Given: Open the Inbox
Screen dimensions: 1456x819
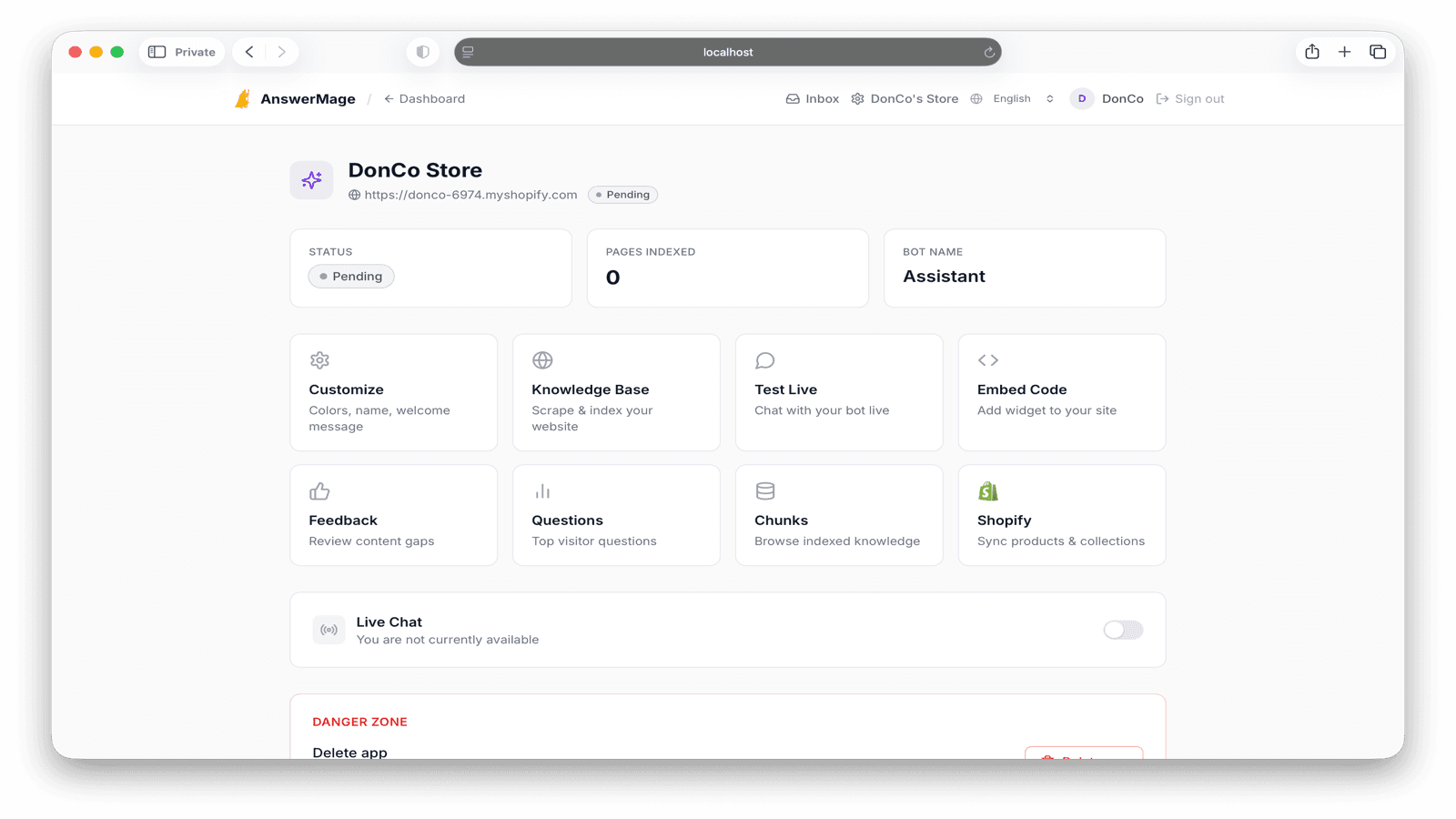Looking at the screenshot, I should pos(813,99).
